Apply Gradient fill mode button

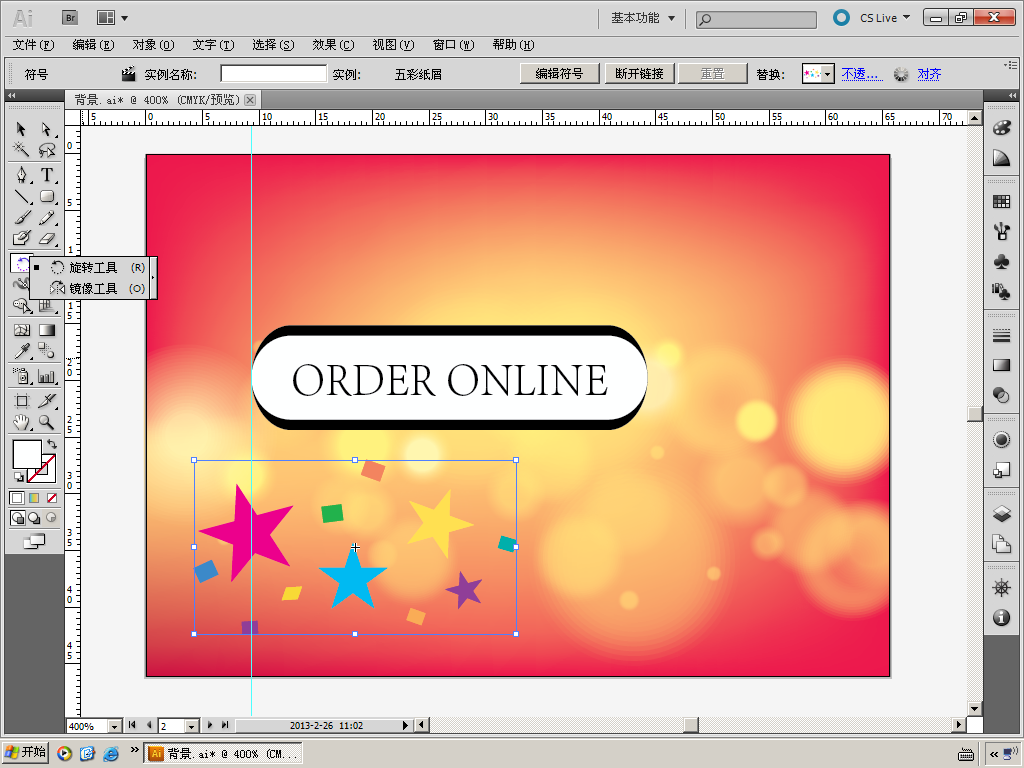click(x=34, y=498)
